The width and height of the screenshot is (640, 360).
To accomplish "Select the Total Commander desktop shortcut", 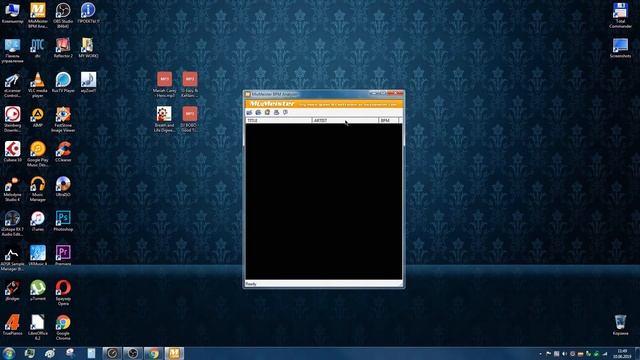I will pos(620,15).
